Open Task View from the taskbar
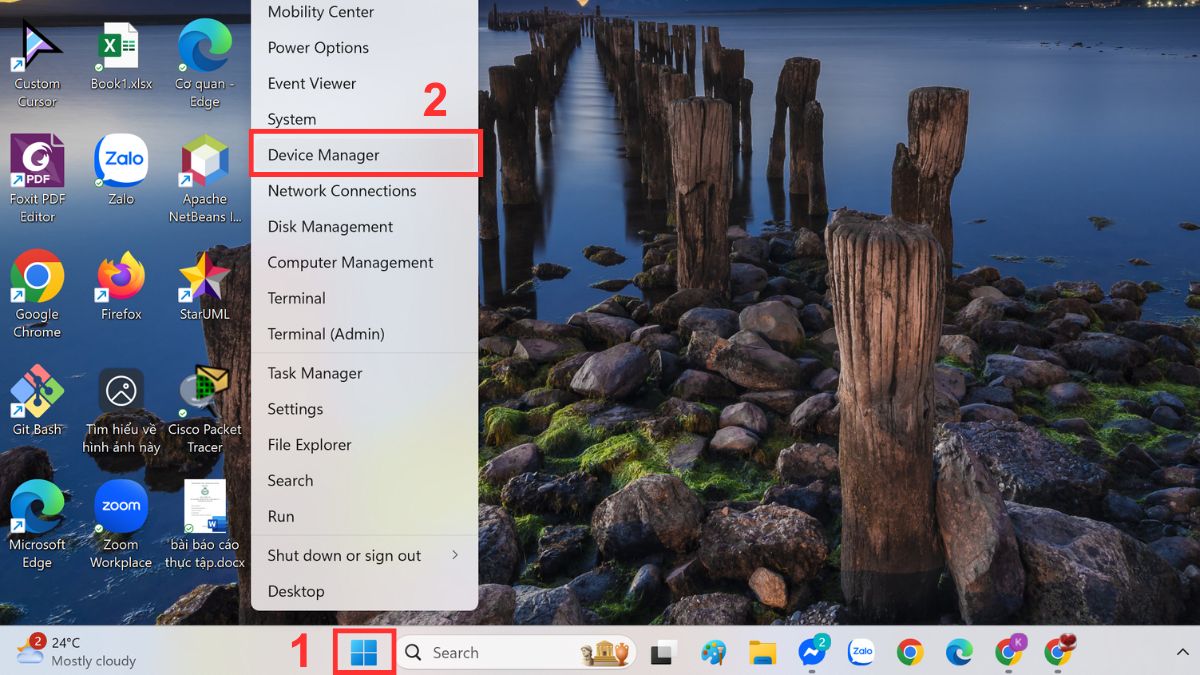Screen dimensions: 1200x675 click(661, 653)
